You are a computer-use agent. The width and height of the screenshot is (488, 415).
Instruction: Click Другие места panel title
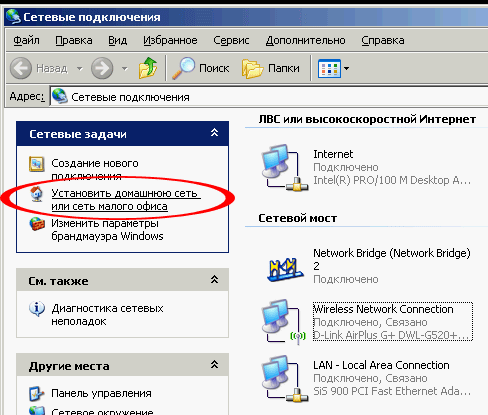69,366
